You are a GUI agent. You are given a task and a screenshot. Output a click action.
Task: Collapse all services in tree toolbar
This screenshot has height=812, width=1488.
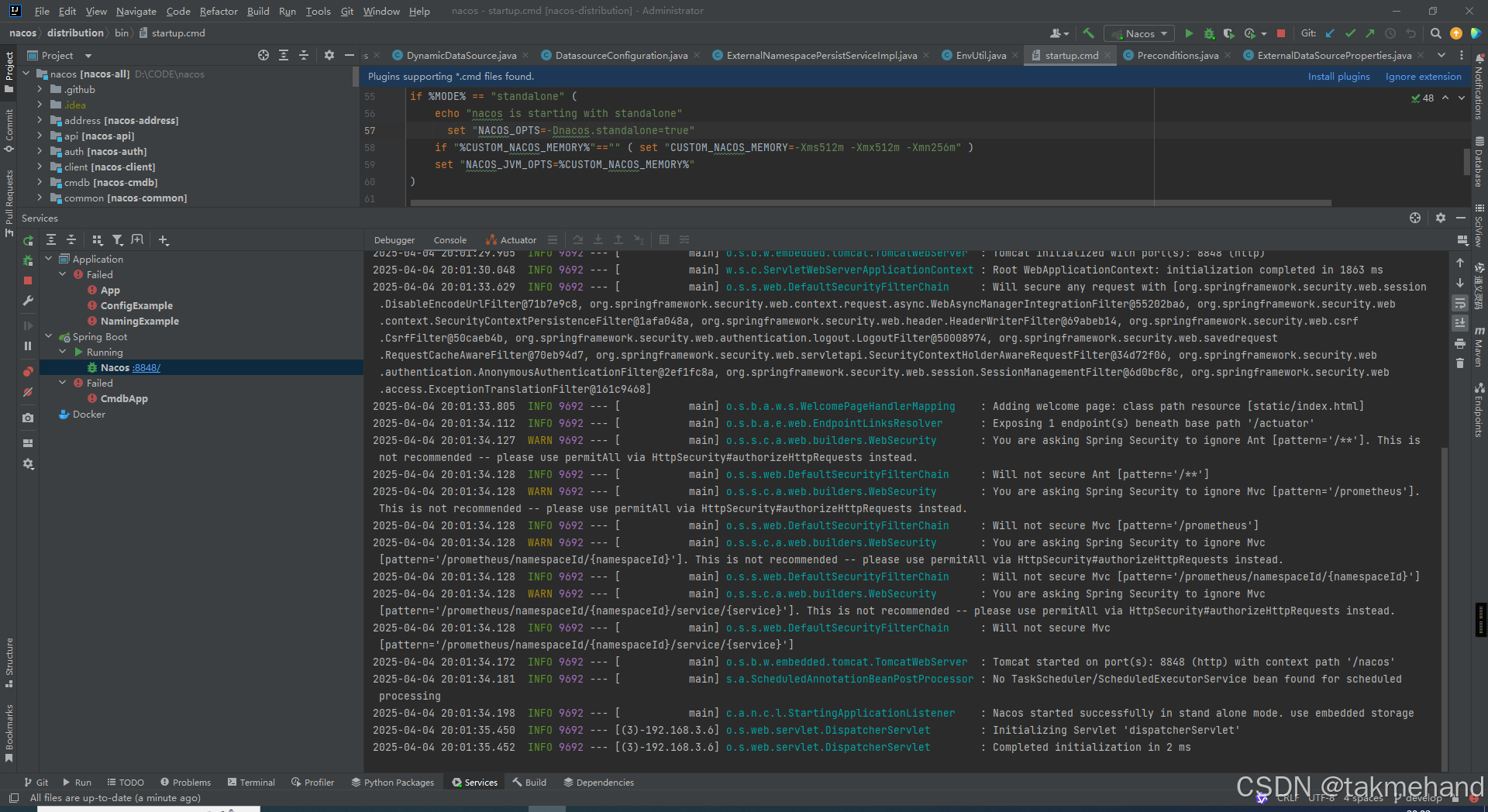[71, 240]
